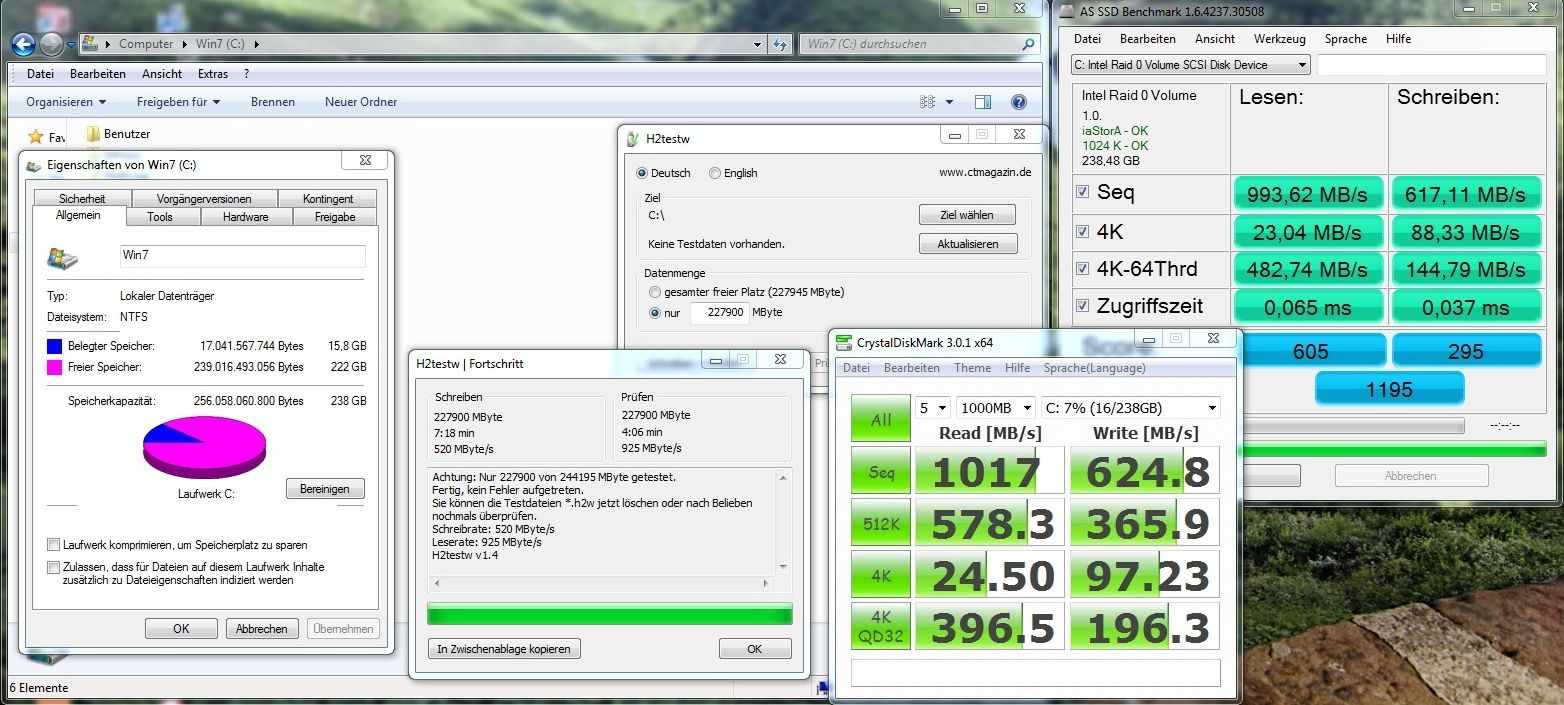Click the Favorites star icon in navigation pane
Screen dimensions: 1564x705
coord(36,136)
